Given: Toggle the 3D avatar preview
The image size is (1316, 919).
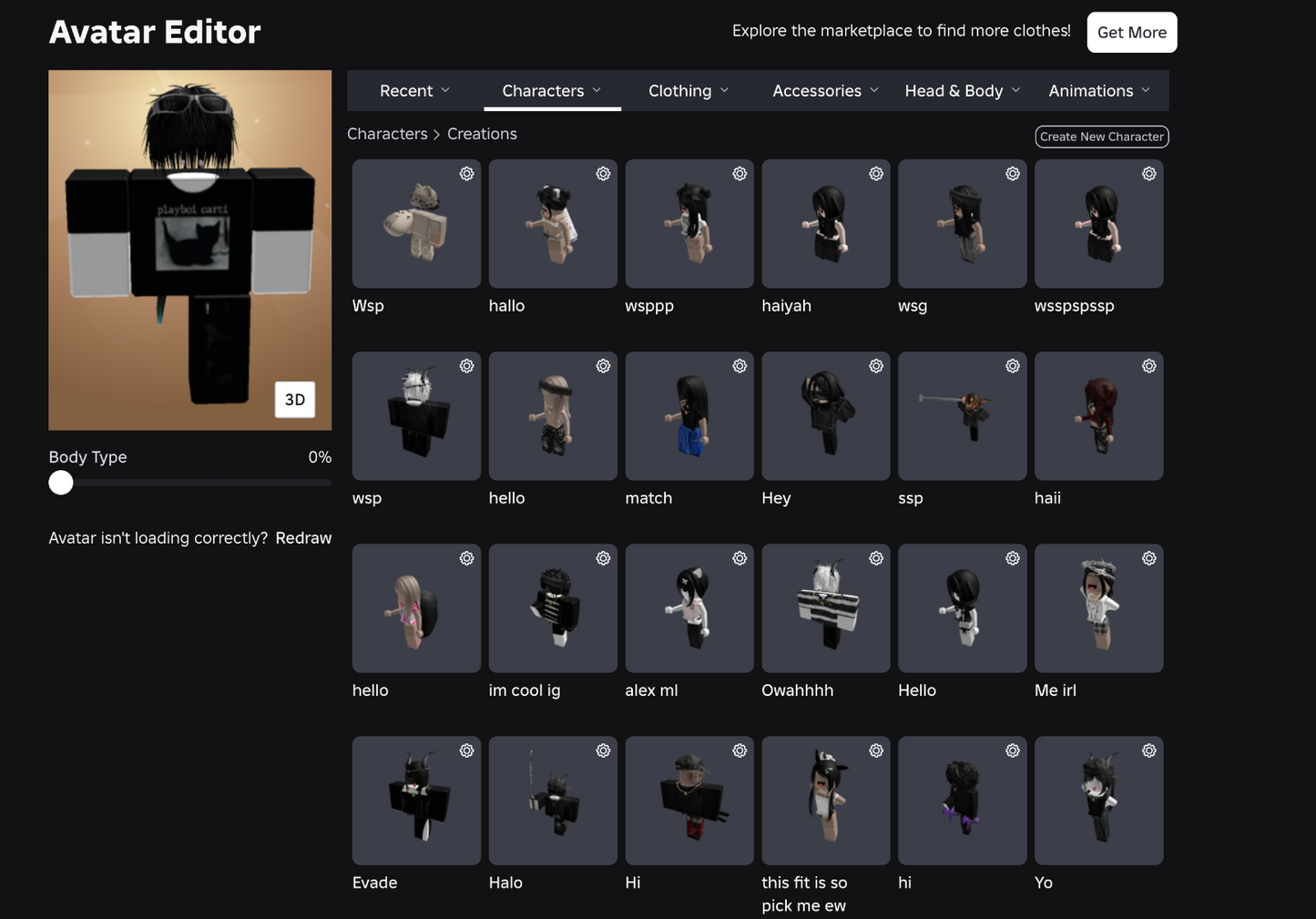Looking at the screenshot, I should pos(295,399).
